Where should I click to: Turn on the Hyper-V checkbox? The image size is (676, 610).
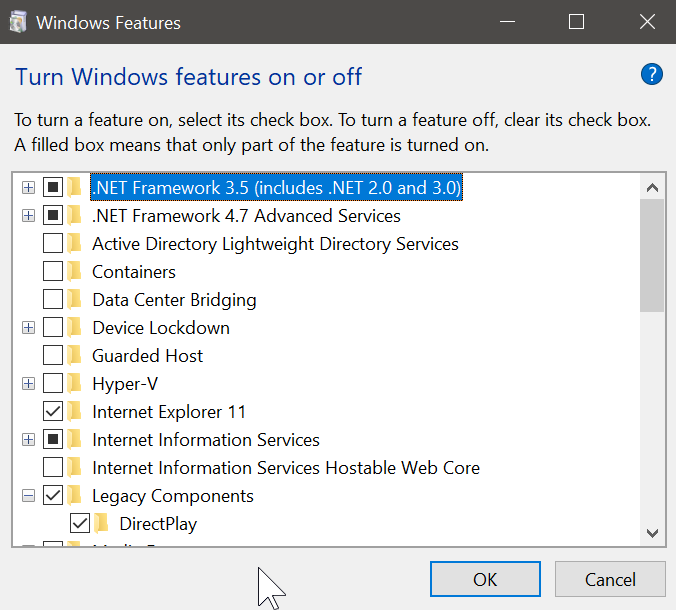tap(53, 383)
